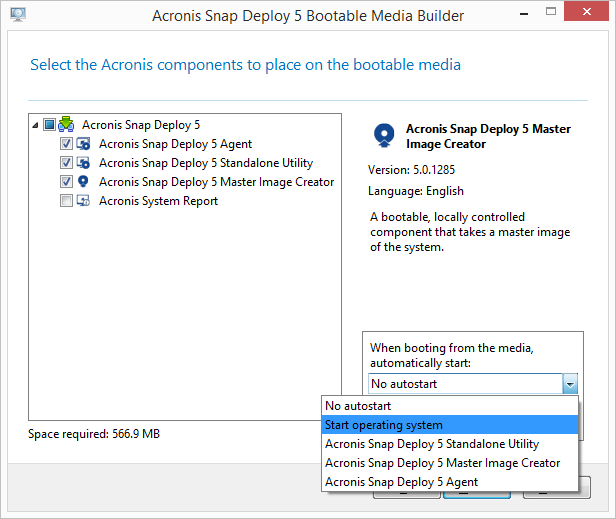Choose Standalone Utility from autostart list
This screenshot has height=519, width=616.
[450, 444]
